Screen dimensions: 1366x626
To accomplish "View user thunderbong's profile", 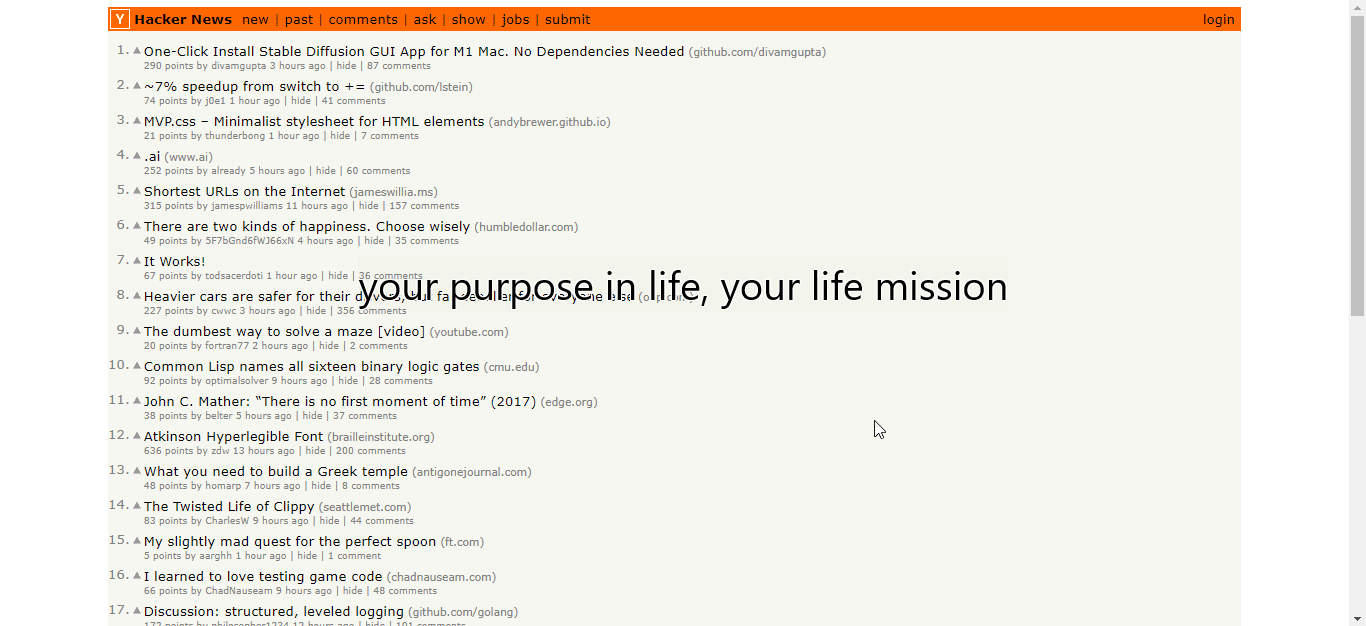I will 235,136.
